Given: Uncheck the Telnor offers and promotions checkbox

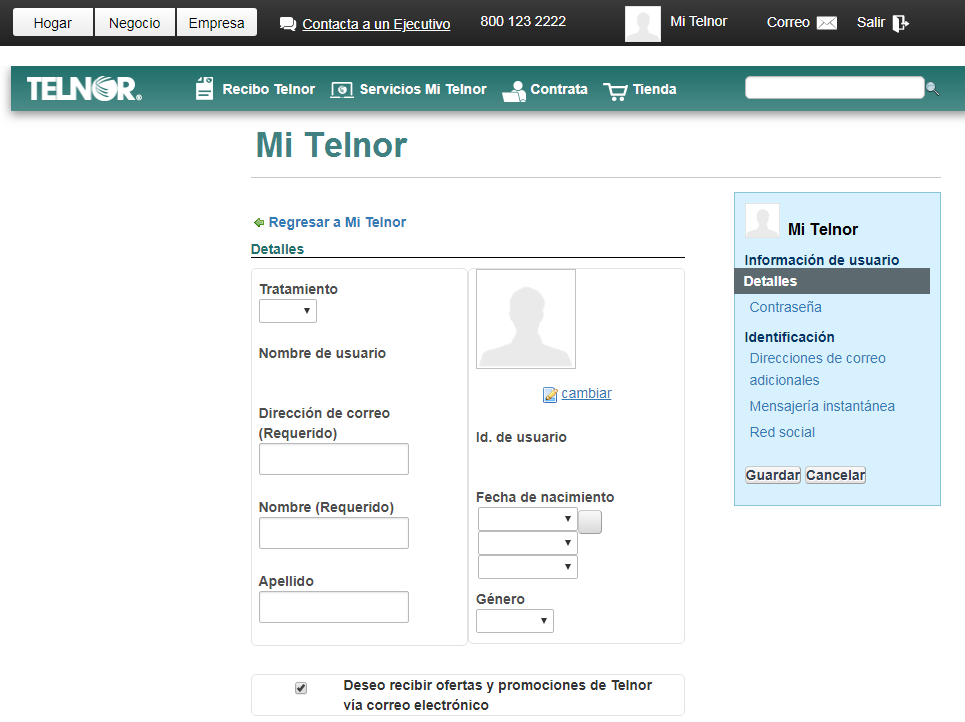Looking at the screenshot, I should [300, 688].
